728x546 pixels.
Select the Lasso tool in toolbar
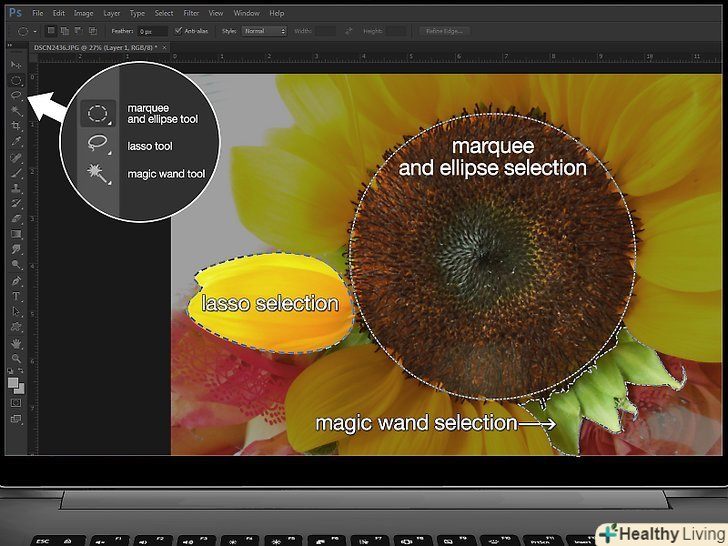(x=16, y=95)
